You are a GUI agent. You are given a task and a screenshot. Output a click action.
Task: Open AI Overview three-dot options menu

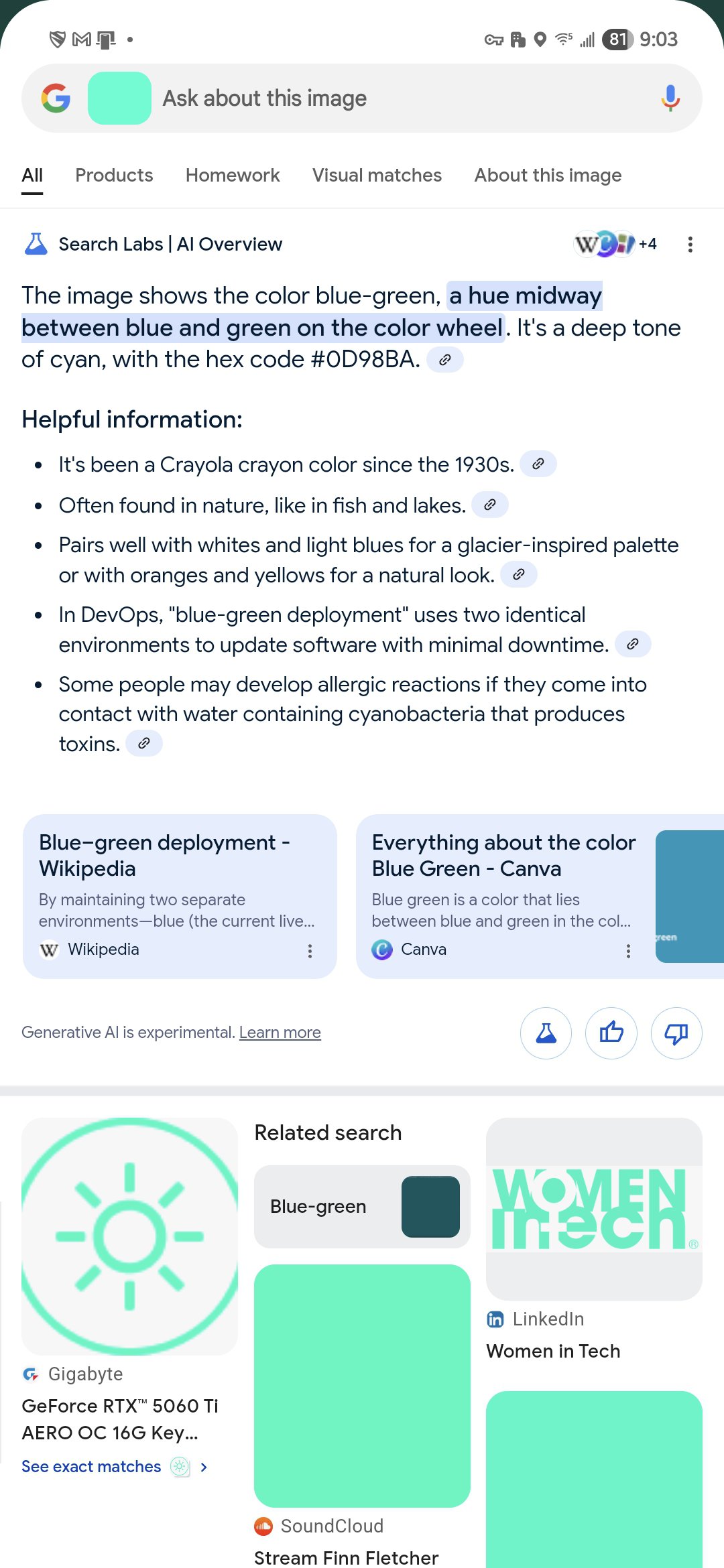[x=690, y=245]
